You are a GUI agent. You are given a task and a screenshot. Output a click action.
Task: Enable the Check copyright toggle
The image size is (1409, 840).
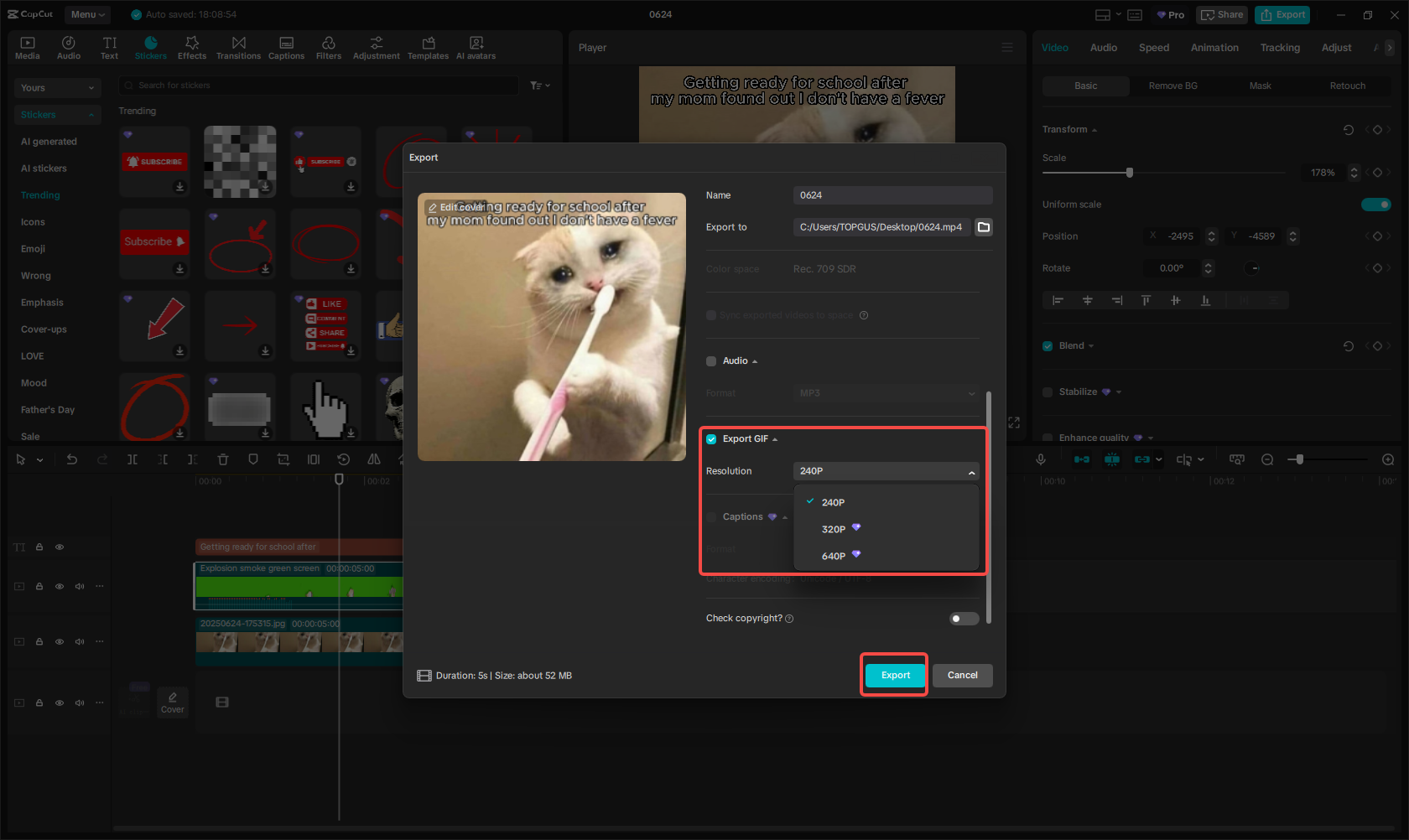tap(963, 618)
